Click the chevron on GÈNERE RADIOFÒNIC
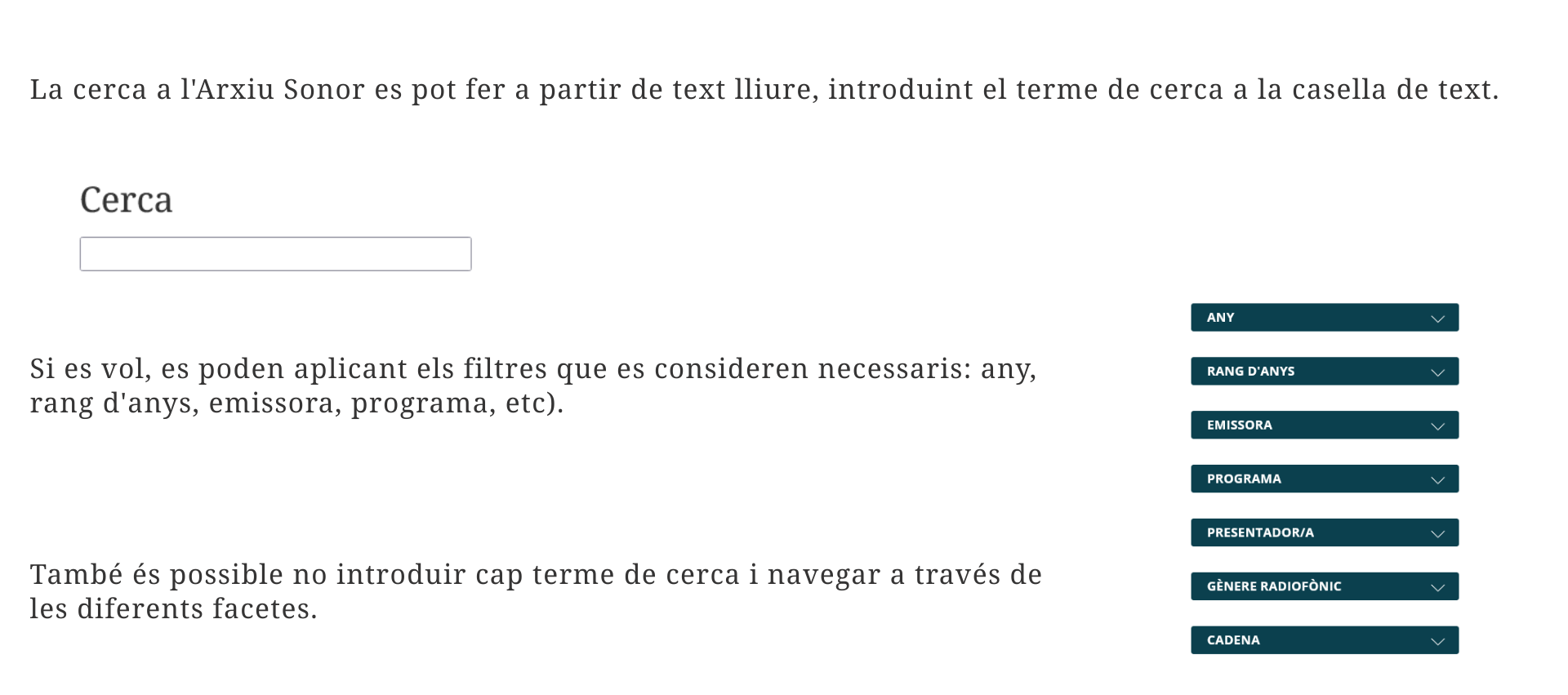Image resolution: width=1568 pixels, height=695 pixels. click(x=1437, y=588)
